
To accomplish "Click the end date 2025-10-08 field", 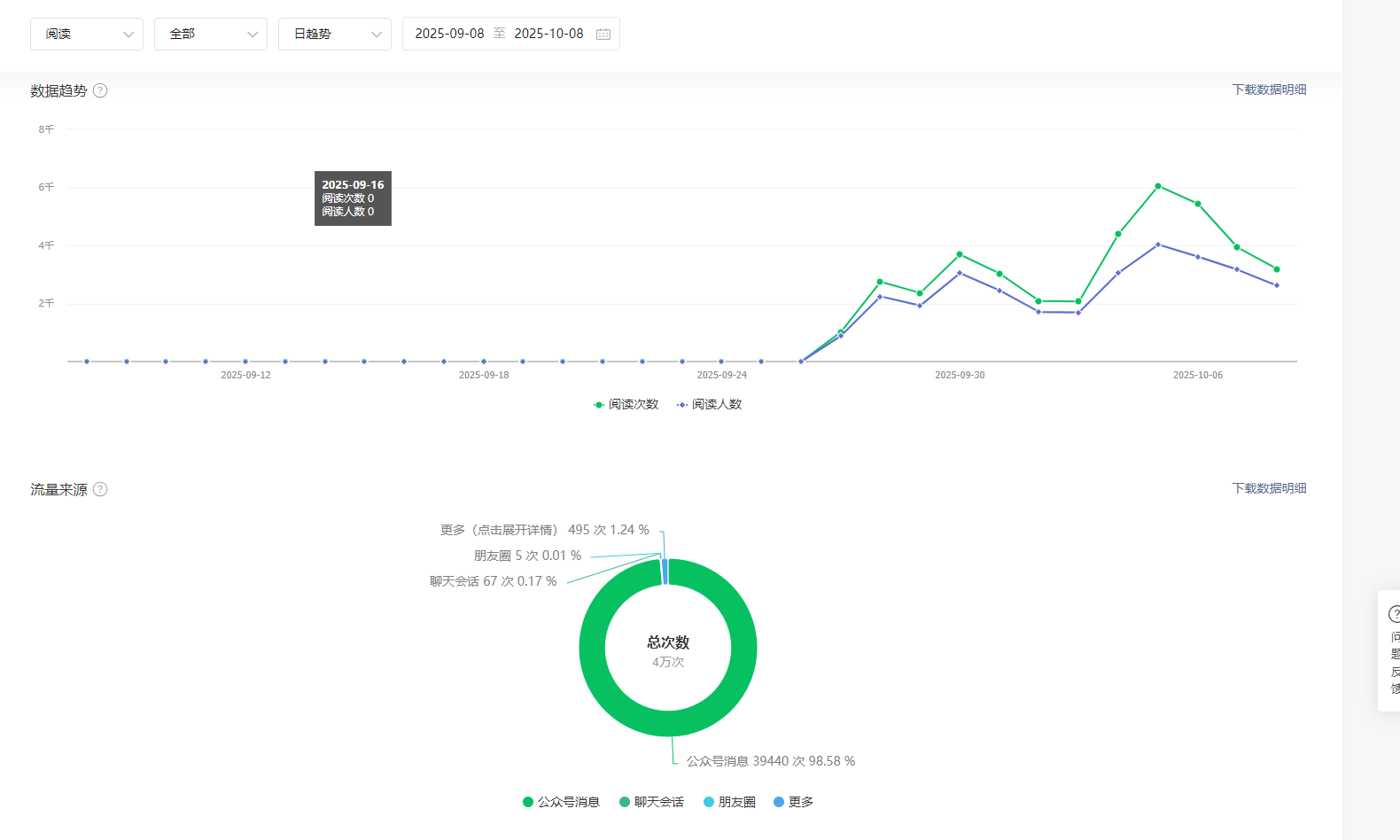I will coord(548,34).
